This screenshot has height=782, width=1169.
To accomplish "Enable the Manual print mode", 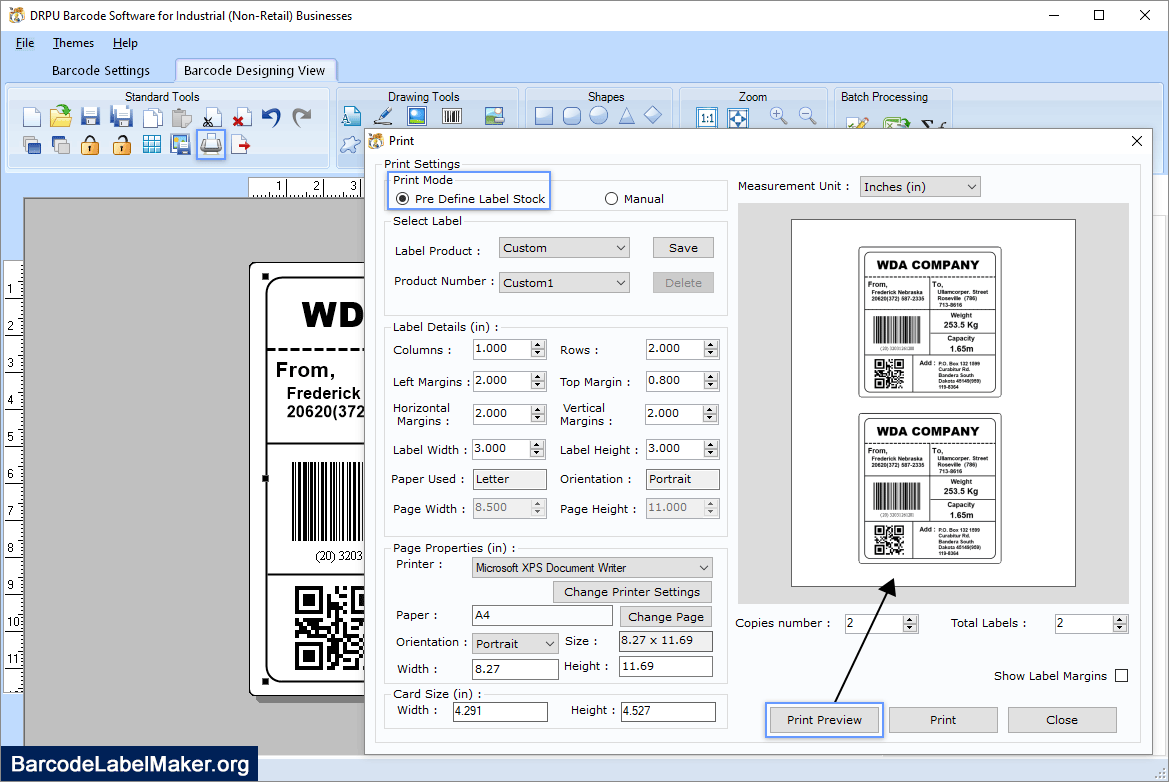I will click(611, 198).
